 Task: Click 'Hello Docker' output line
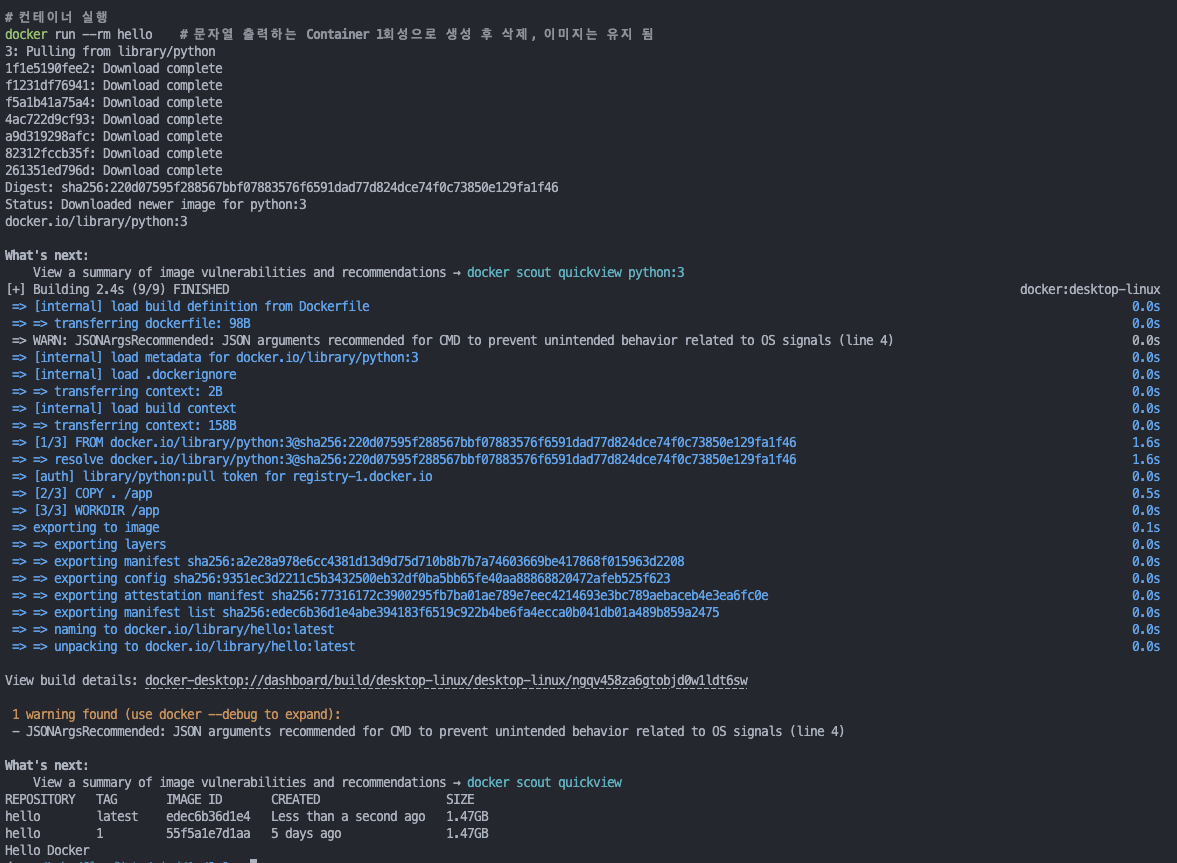(47, 850)
